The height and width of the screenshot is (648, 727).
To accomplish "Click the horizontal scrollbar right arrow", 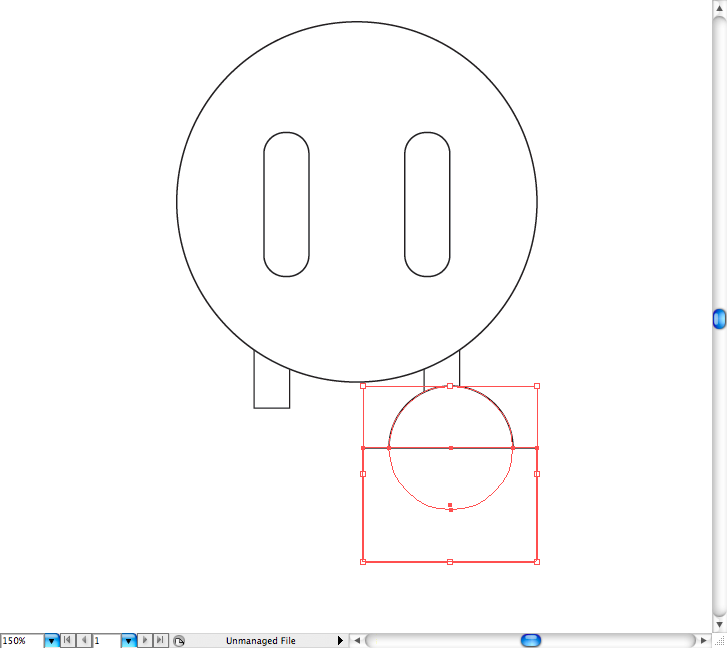I will 704,640.
